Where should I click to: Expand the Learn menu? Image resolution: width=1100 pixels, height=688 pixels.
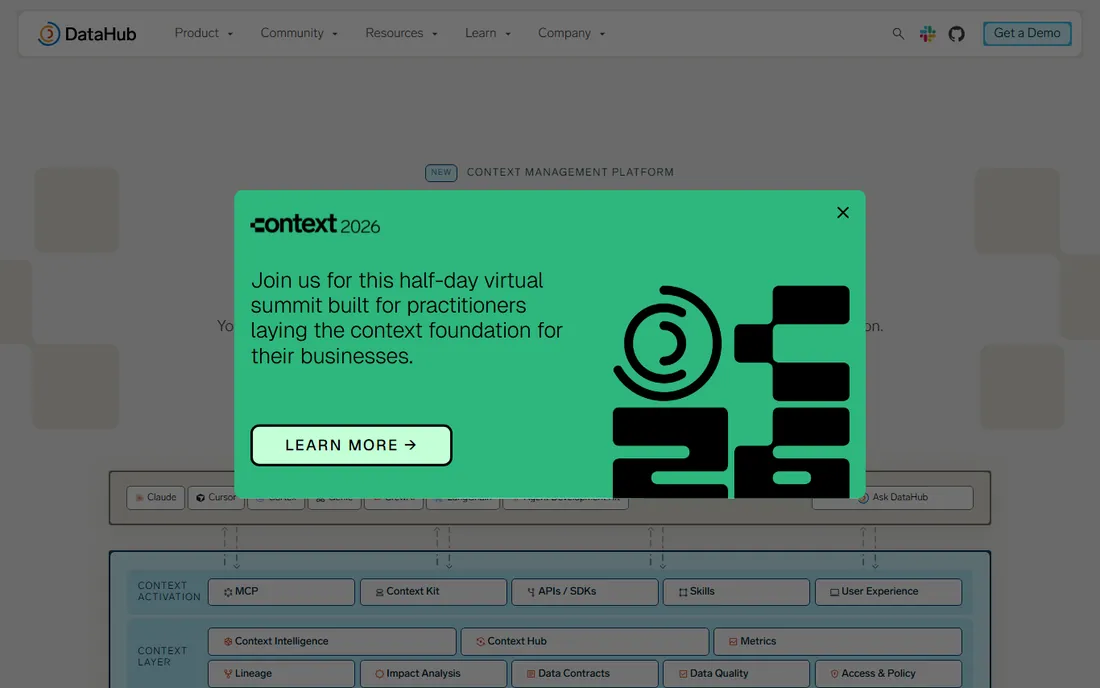(x=488, y=34)
